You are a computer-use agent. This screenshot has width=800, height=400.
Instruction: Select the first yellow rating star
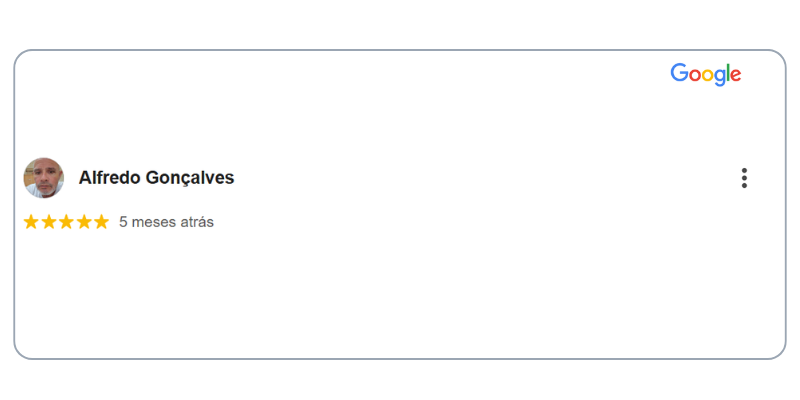(x=31, y=222)
